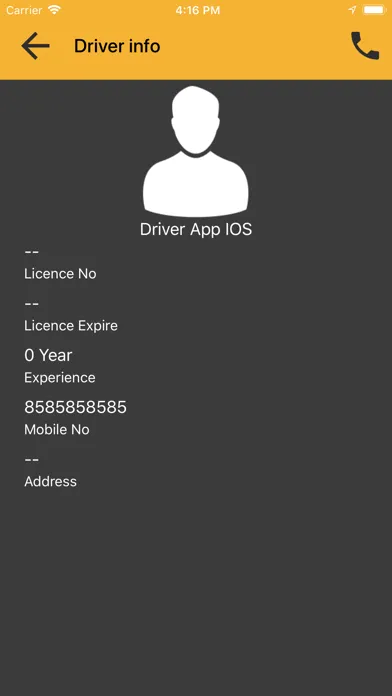Screen dimensions: 392x696
Task: Tap the 0 Year experience value
Action: coord(48,355)
